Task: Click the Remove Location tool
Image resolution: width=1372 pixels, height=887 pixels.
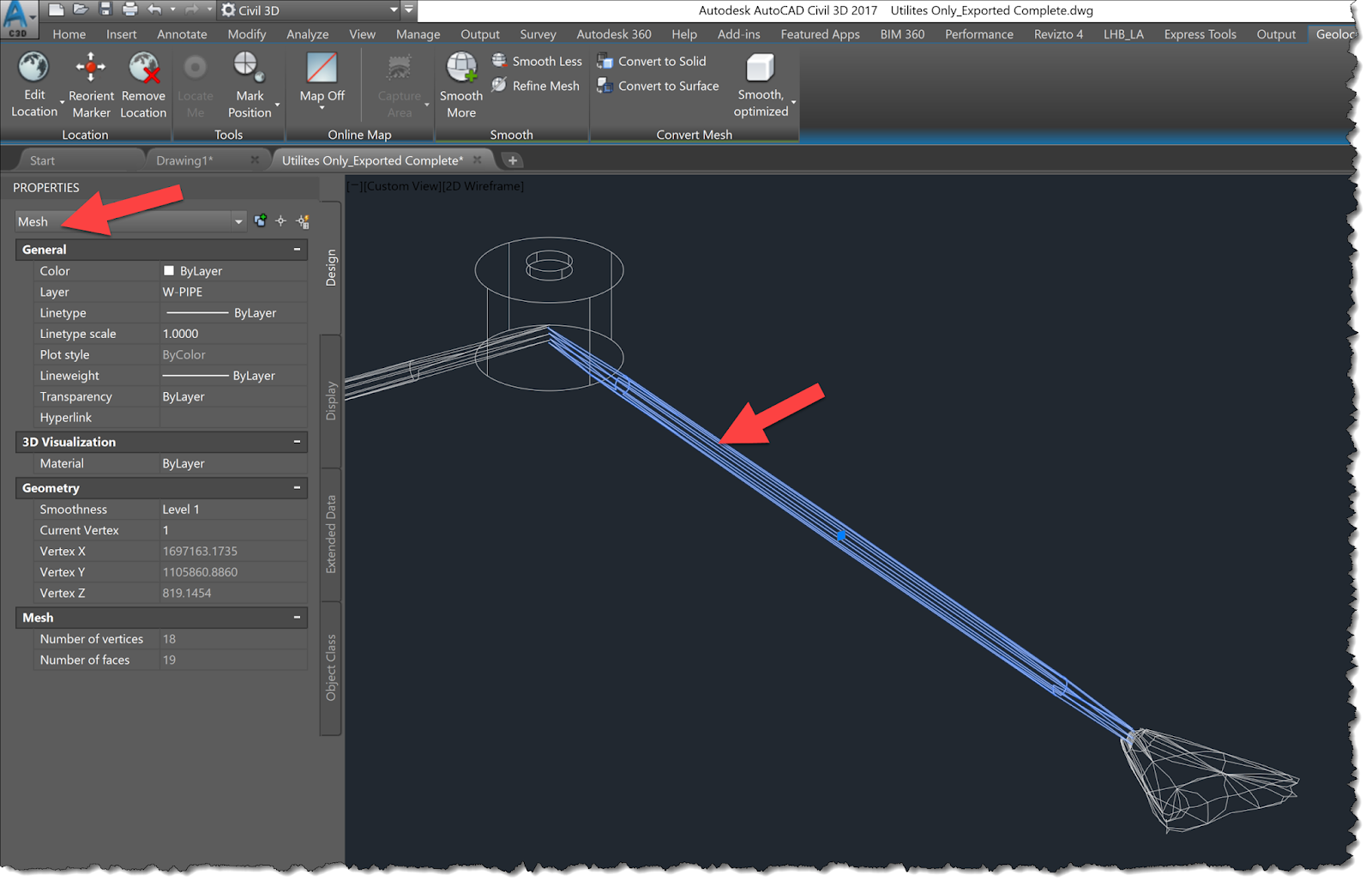Action: (143, 84)
